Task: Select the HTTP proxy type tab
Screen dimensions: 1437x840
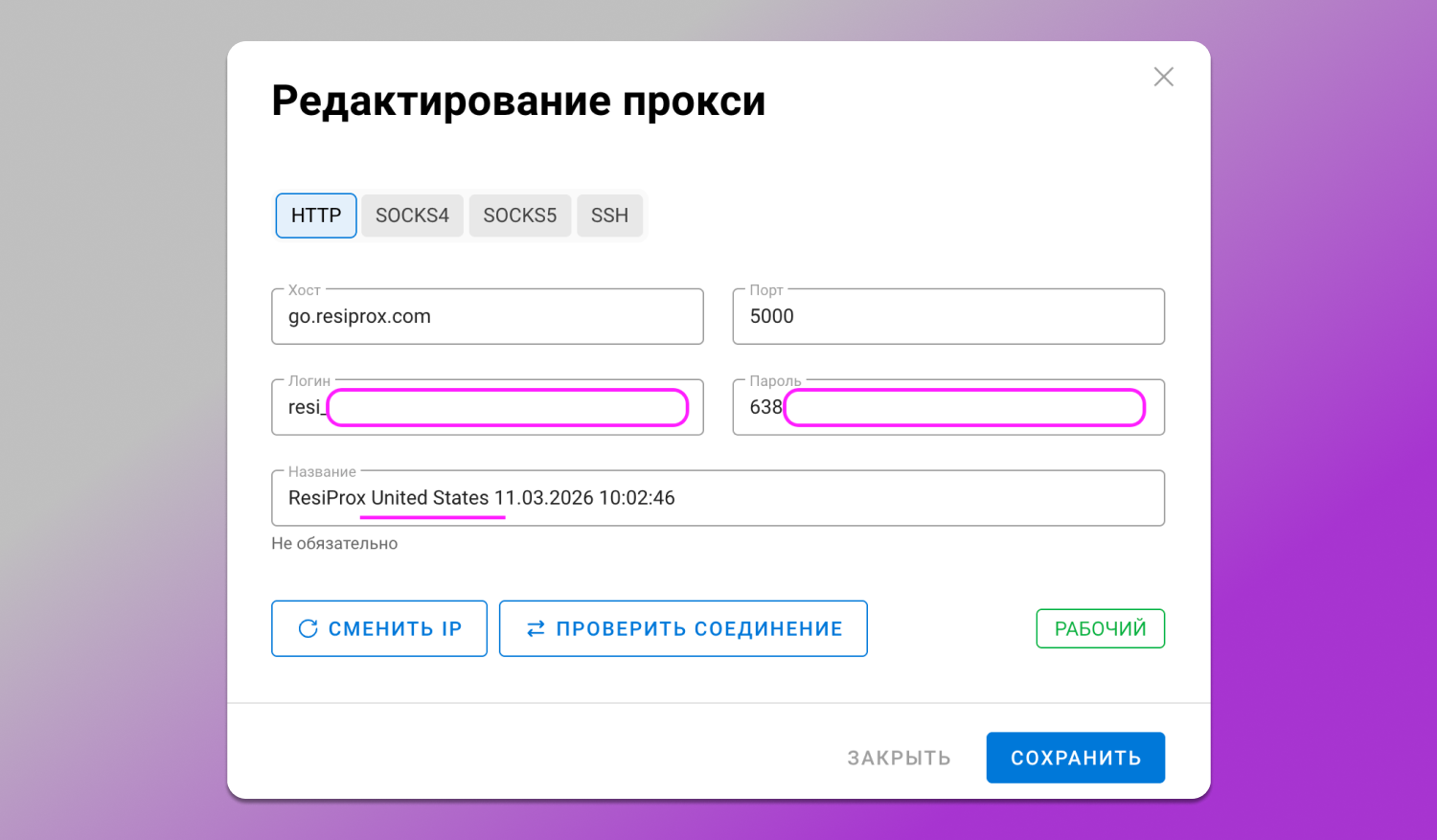Action: tap(315, 216)
